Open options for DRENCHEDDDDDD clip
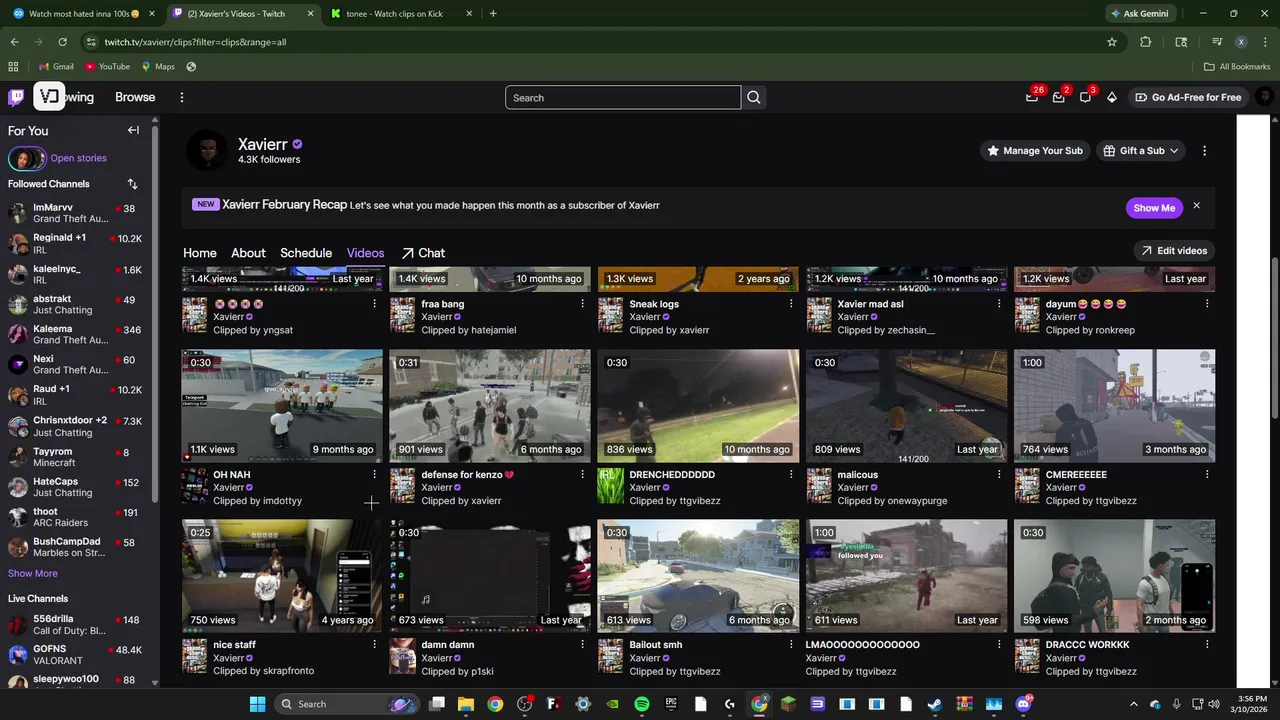Image resolution: width=1280 pixels, height=720 pixels. [791, 475]
